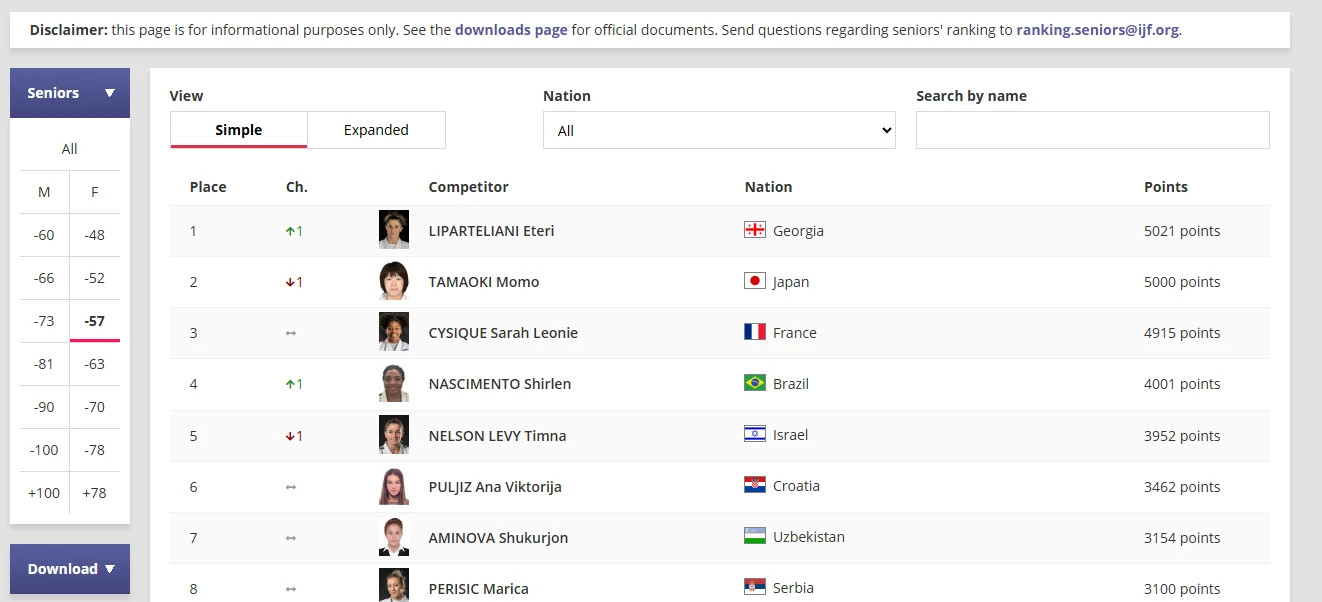Click Georgia flag icon
Screen dimensions: 1322x602
click(755, 230)
